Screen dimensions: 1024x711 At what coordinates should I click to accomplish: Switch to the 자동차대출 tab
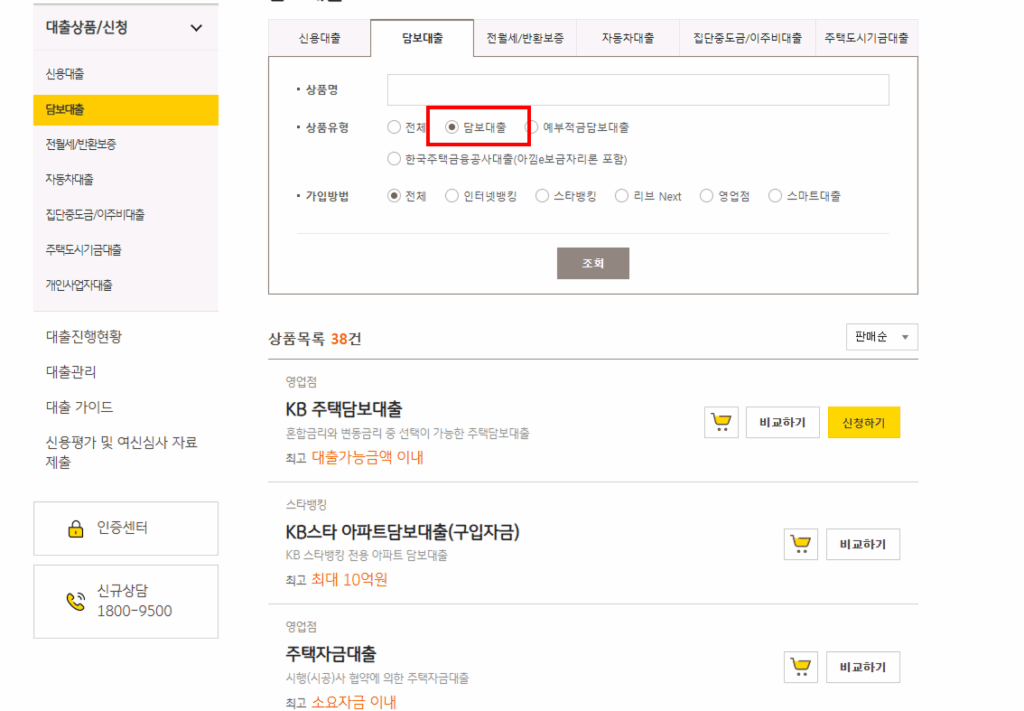point(628,38)
